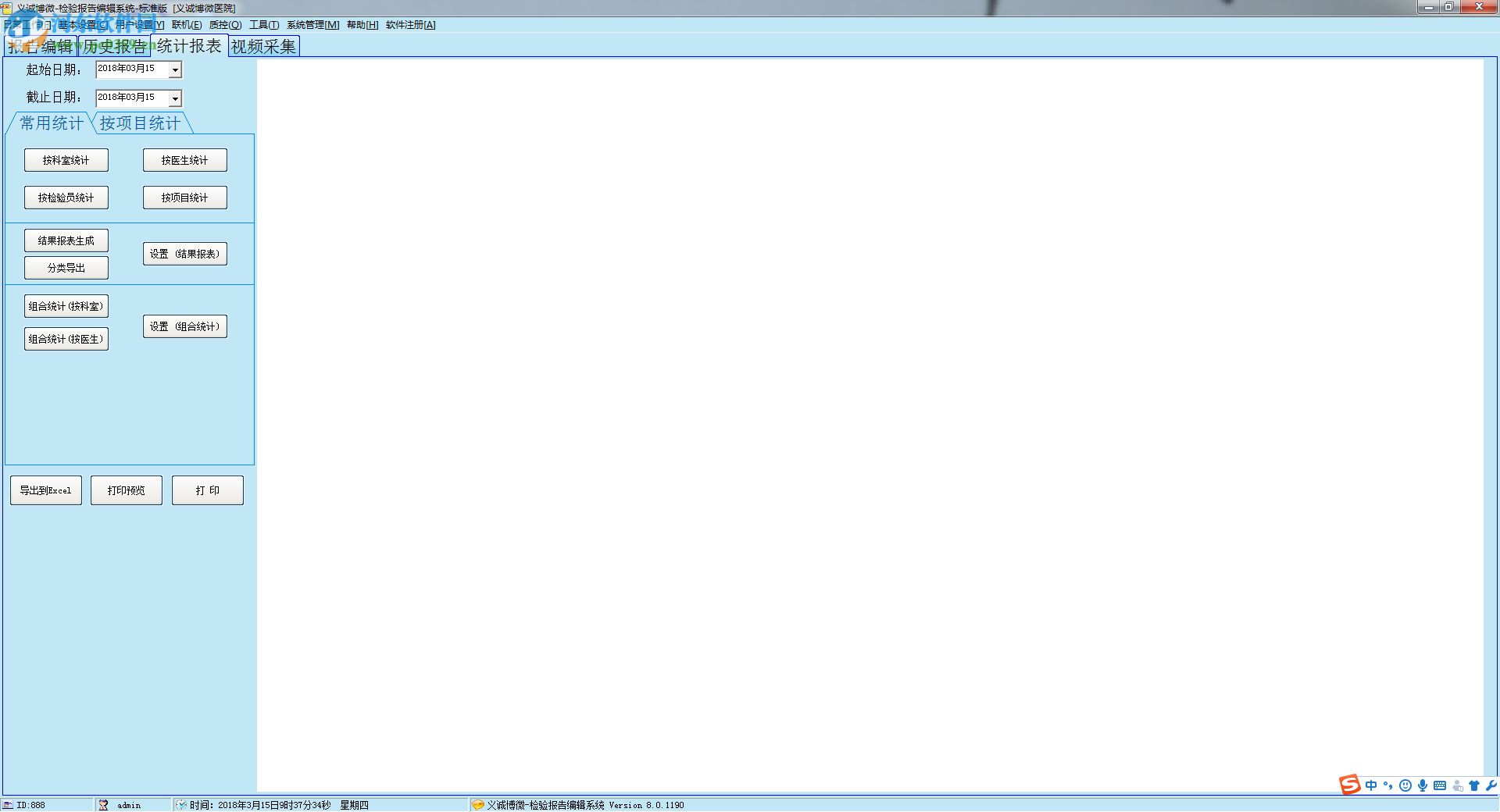Export with 导出到Excel button
Image resolution: width=1500 pixels, height=812 pixels.
(x=46, y=490)
